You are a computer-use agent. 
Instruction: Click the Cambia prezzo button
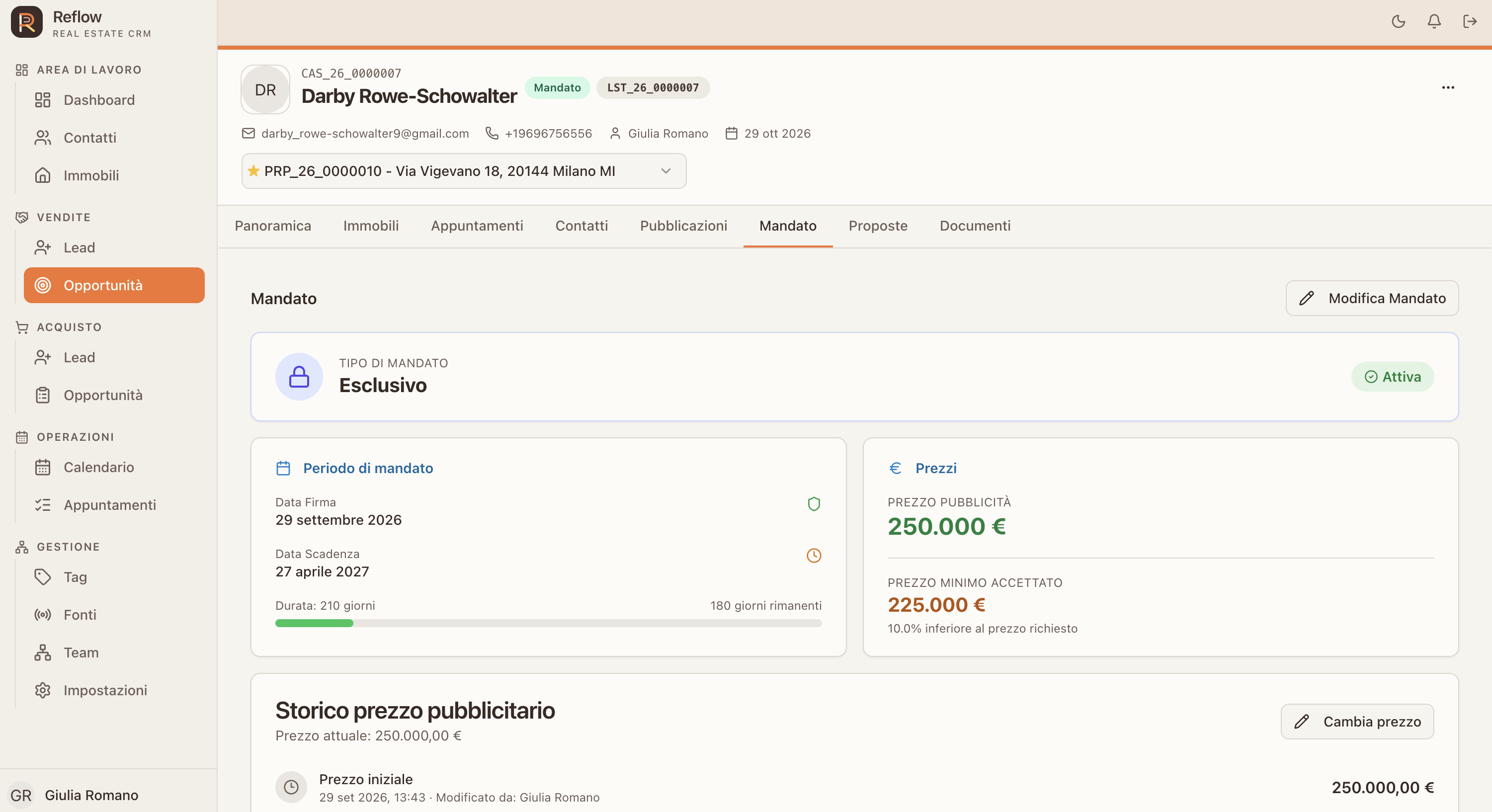[1357, 722]
